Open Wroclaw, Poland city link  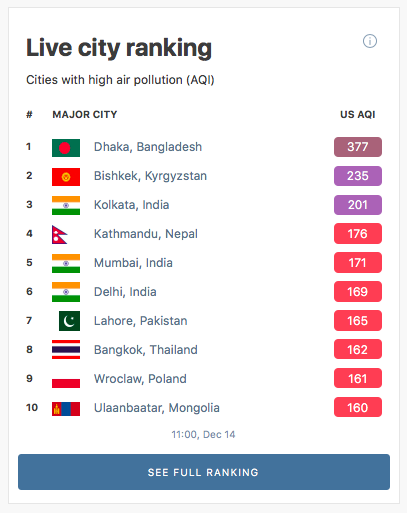click(140, 379)
